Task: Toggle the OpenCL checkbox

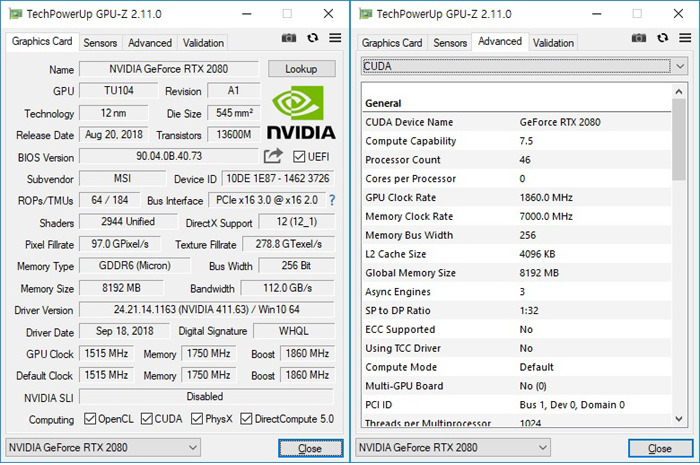Action: point(90,419)
